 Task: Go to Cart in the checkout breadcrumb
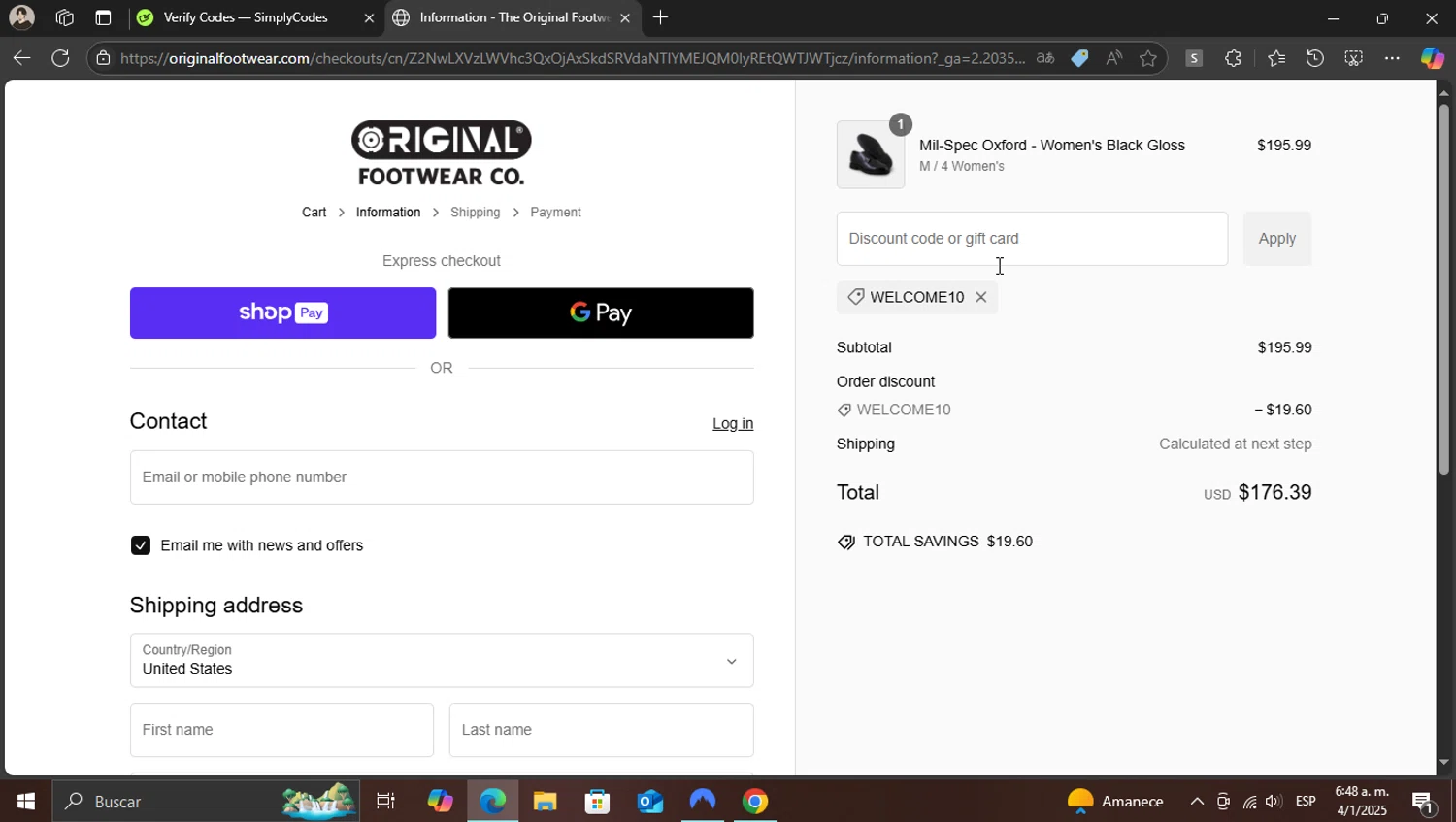(314, 212)
